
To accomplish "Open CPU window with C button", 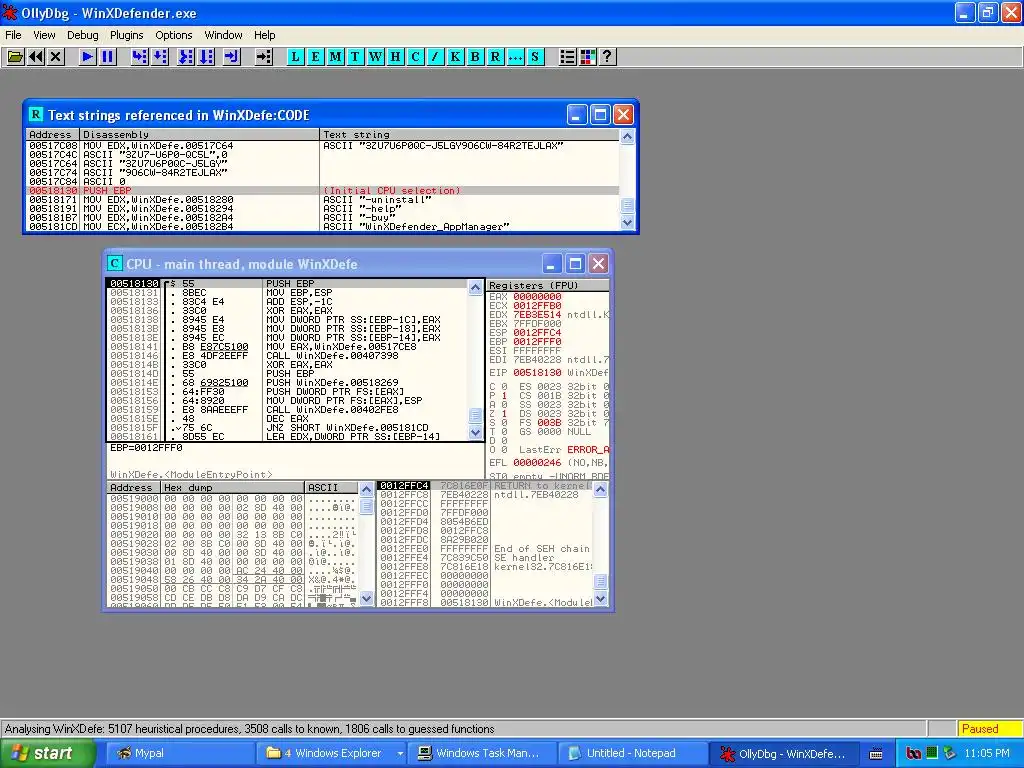I will click(415, 57).
